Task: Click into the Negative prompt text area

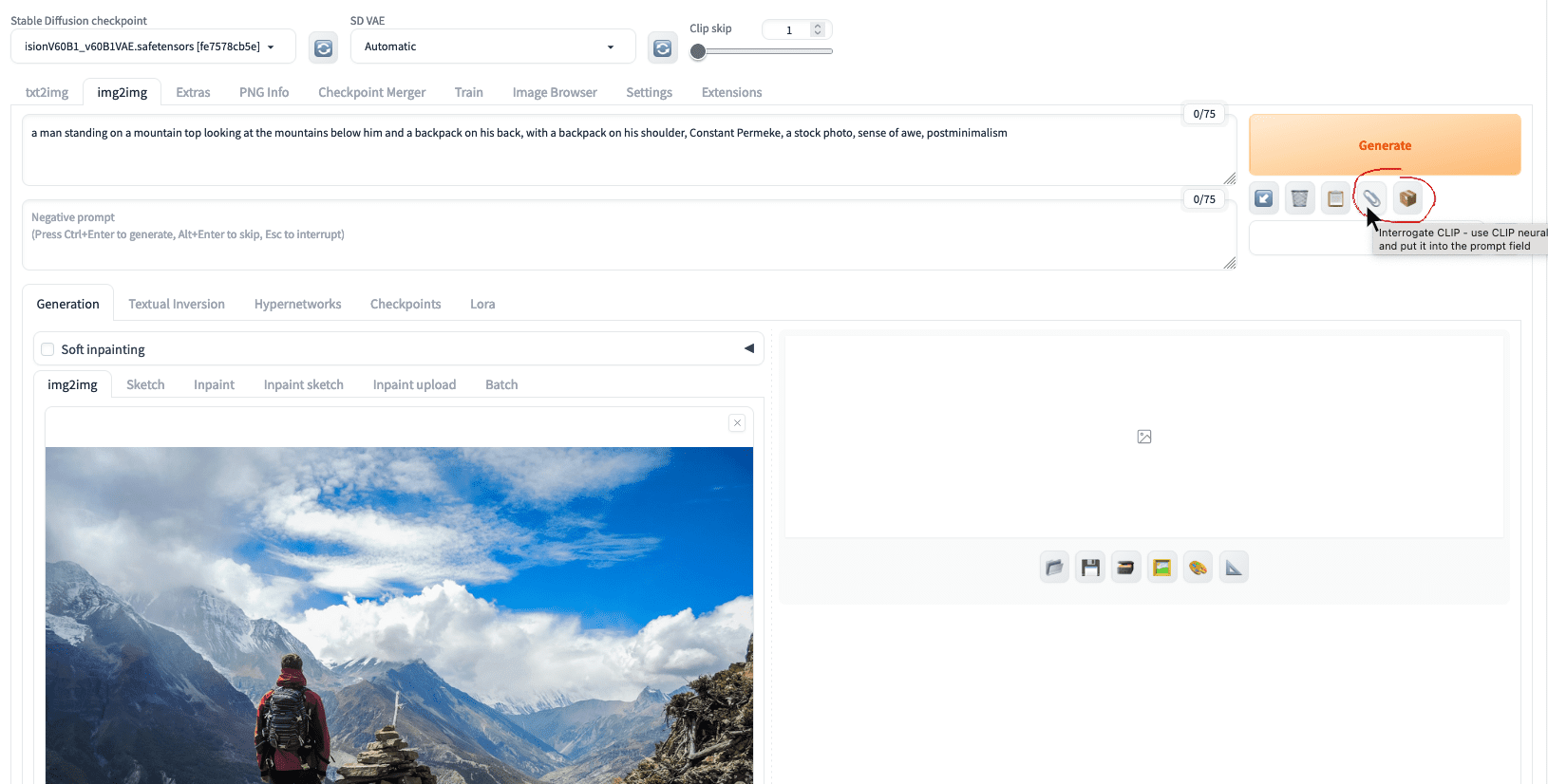Action: 629,235
